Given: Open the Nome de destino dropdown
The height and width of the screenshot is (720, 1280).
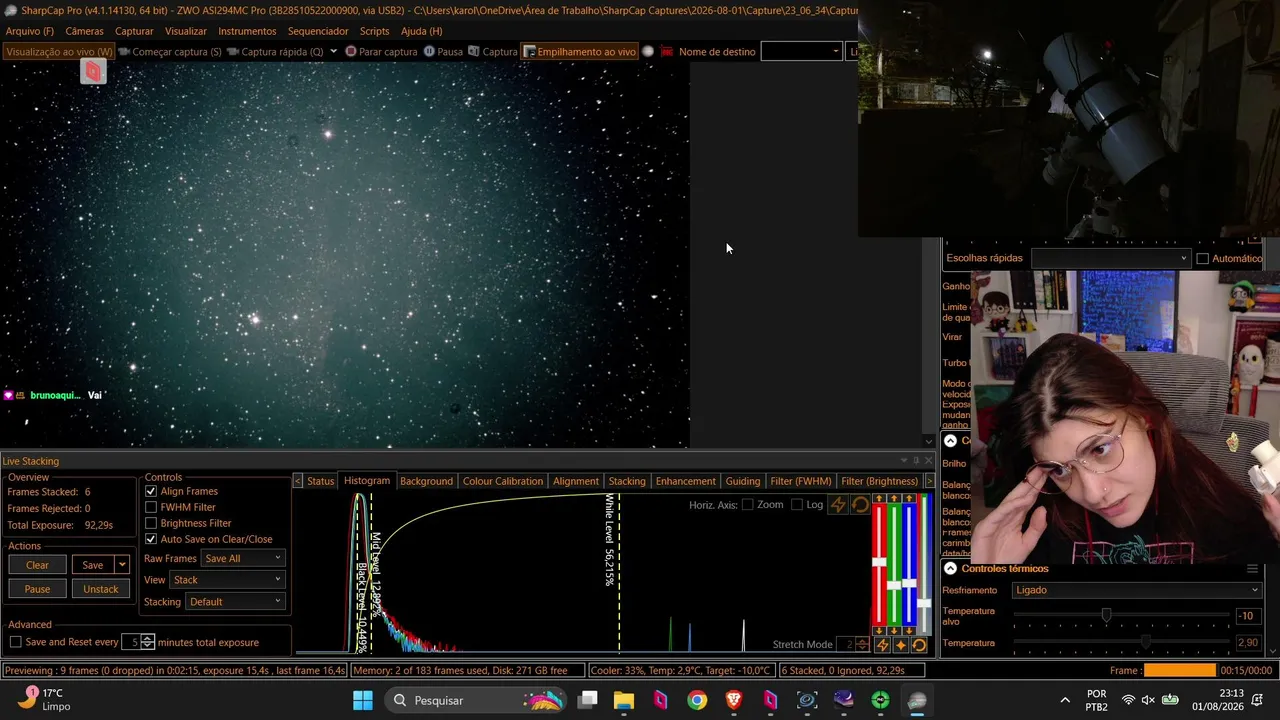Looking at the screenshot, I should 801,52.
